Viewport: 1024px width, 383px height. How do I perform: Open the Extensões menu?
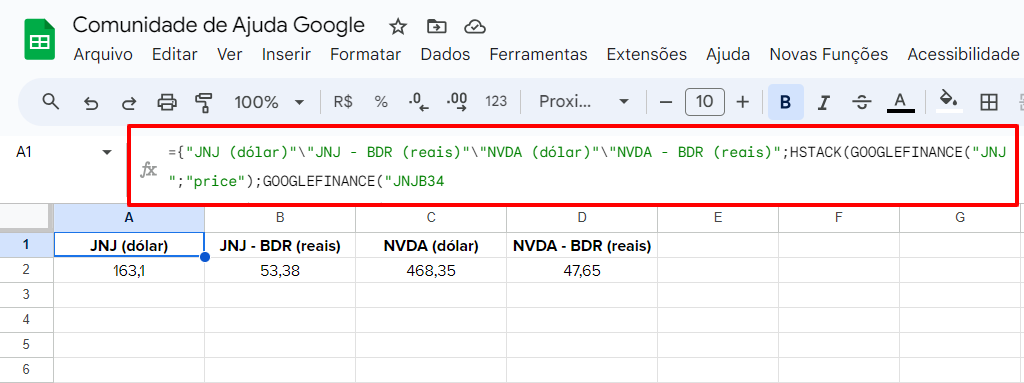[x=647, y=54]
